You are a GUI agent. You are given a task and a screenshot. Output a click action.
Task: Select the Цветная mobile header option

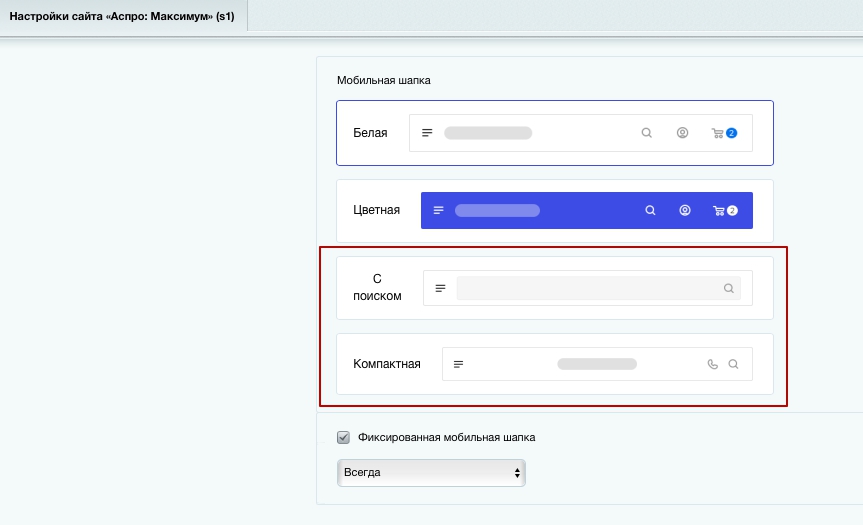tap(555, 211)
